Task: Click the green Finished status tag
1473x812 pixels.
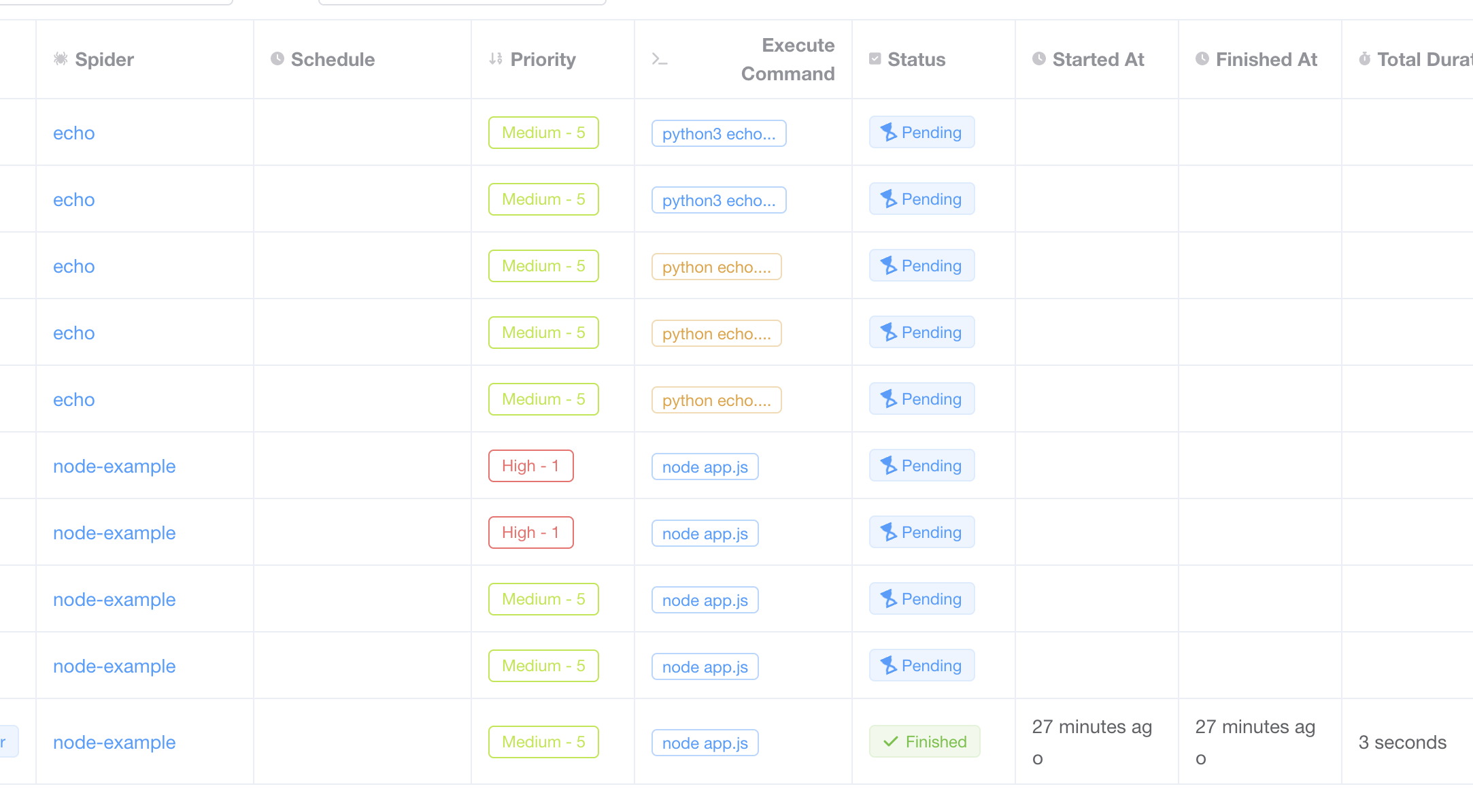Action: pyautogui.click(x=924, y=741)
